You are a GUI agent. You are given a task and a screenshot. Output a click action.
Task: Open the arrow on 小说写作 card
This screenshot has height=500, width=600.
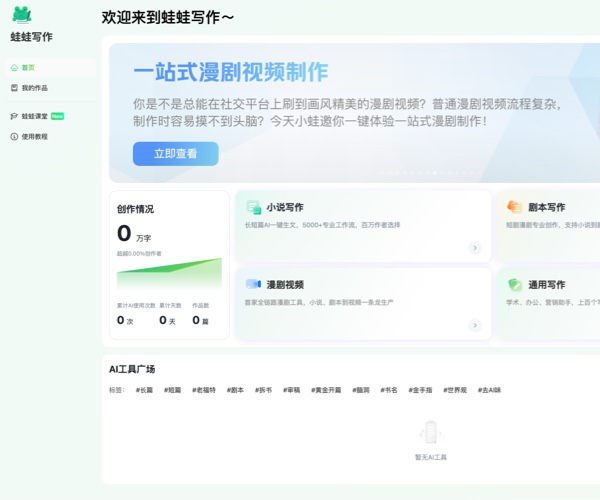(475, 248)
